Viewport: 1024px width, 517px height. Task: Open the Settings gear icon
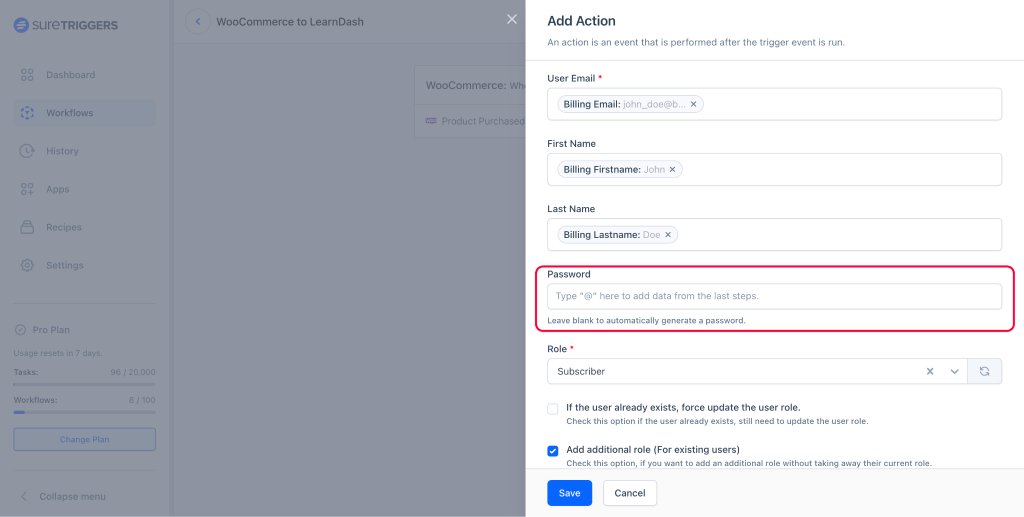tap(27, 266)
